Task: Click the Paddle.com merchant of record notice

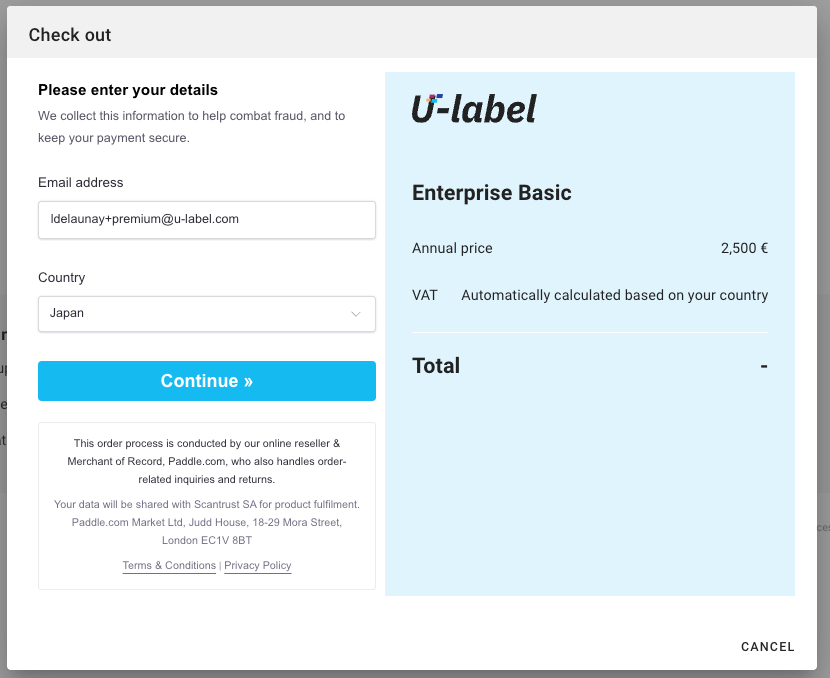Action: 206,461
